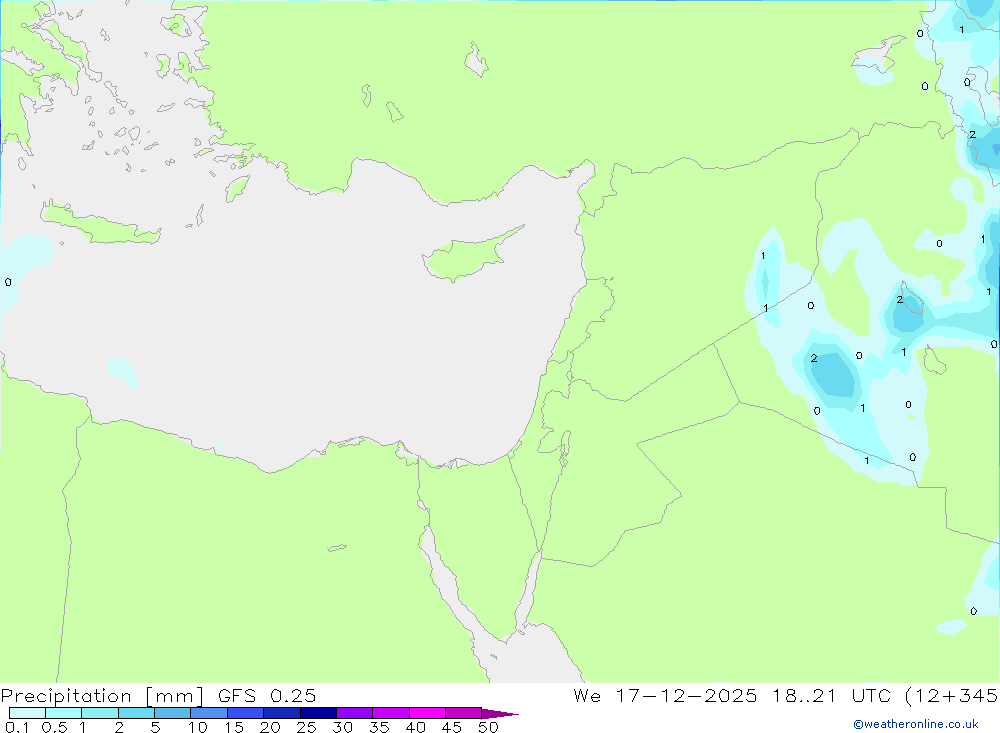This screenshot has width=1000, height=733.
Task: Click the 15–20 mm legend color swatch
Action: click(246, 713)
